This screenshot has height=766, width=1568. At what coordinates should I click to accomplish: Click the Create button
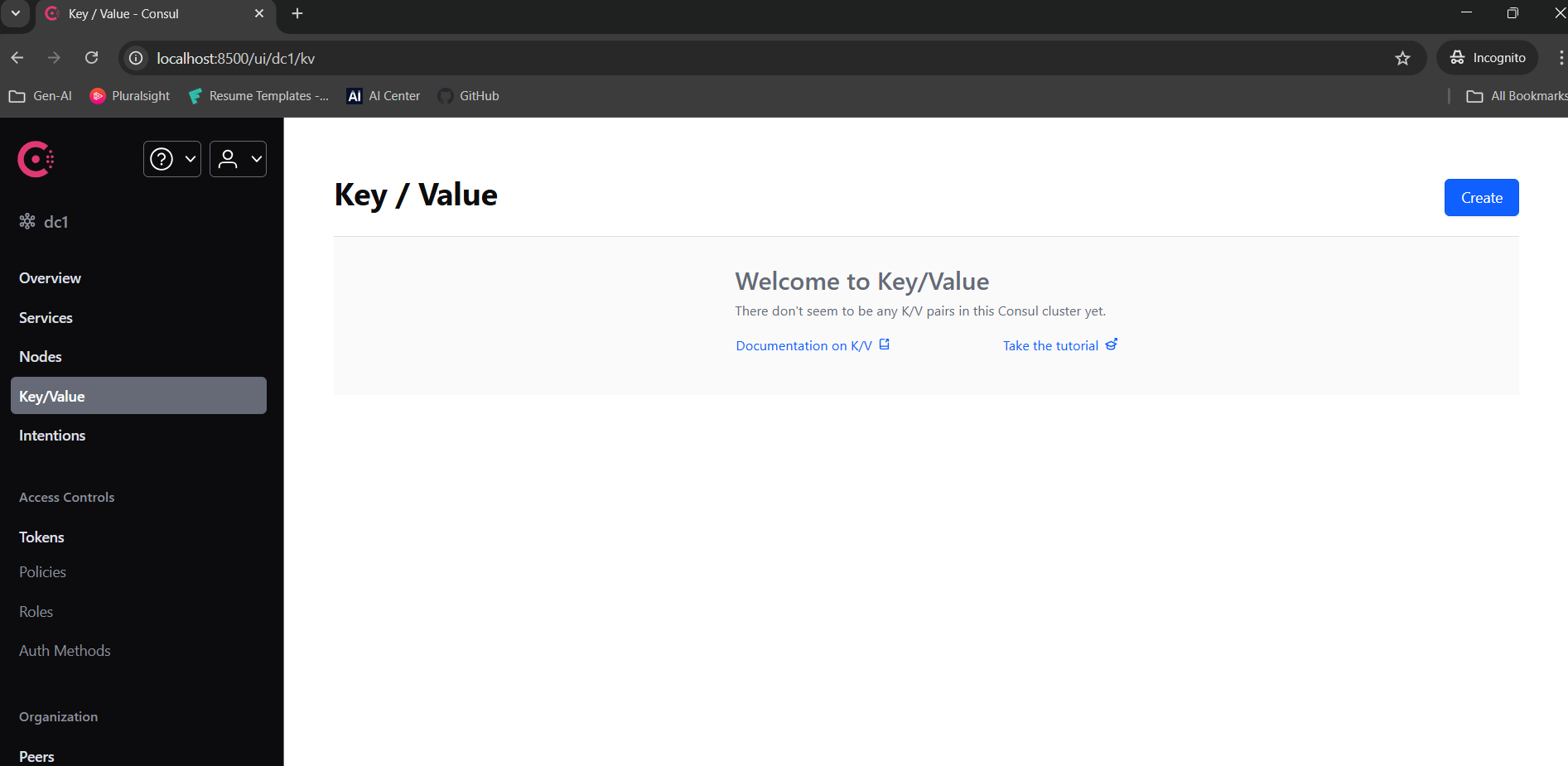(1481, 197)
